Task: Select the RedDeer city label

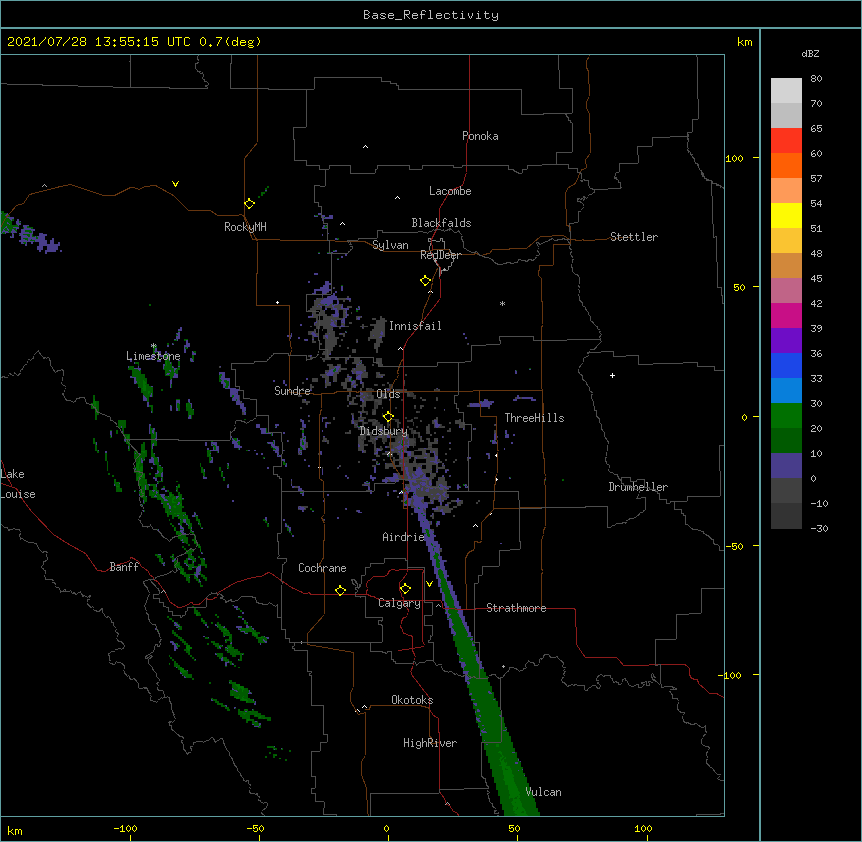Action: coord(440,255)
